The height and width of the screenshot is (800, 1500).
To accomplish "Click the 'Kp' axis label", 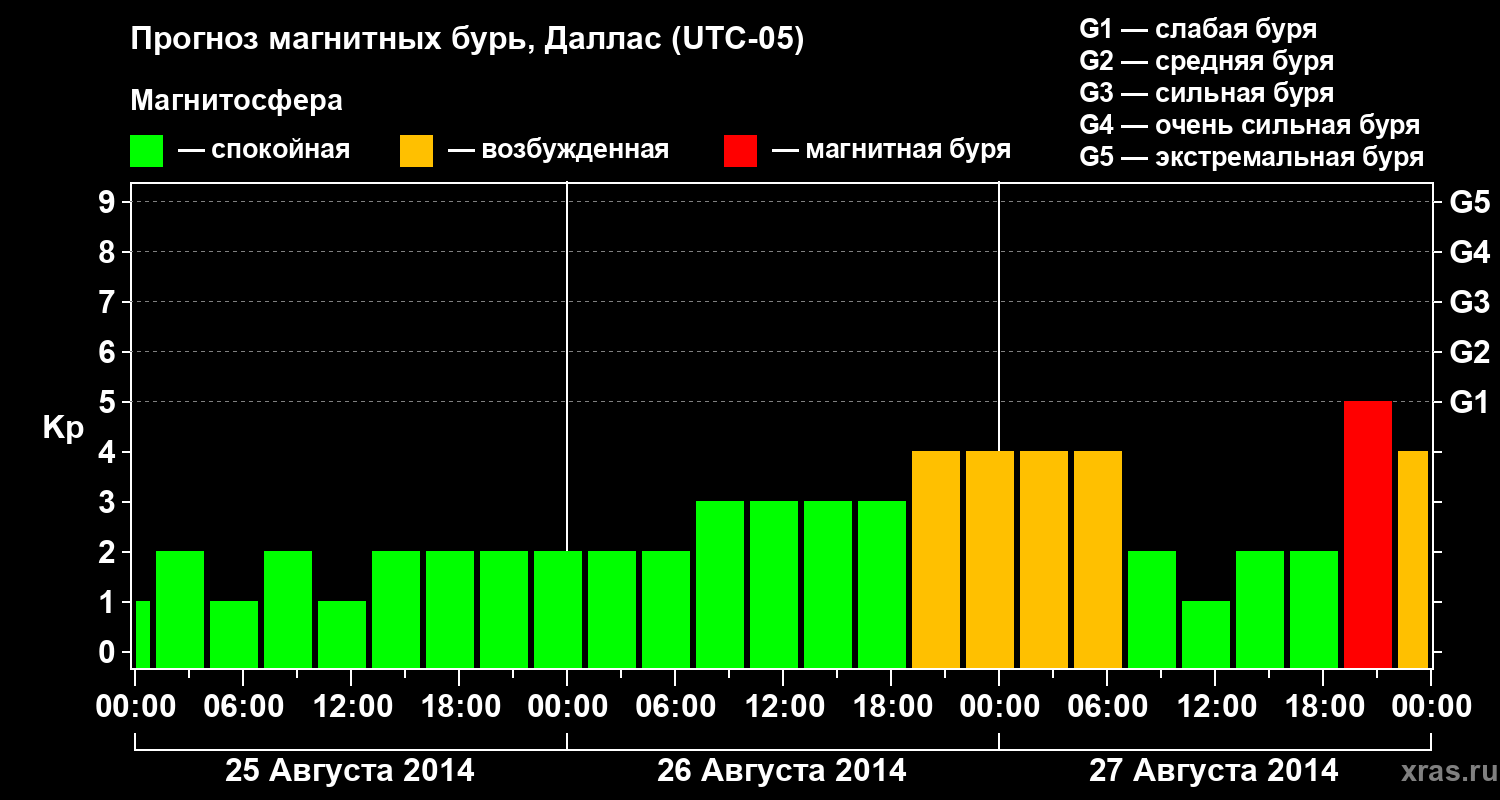I will (64, 428).
